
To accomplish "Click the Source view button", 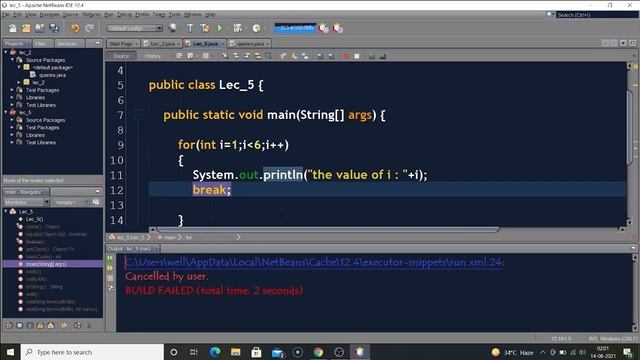I will click(x=121, y=56).
